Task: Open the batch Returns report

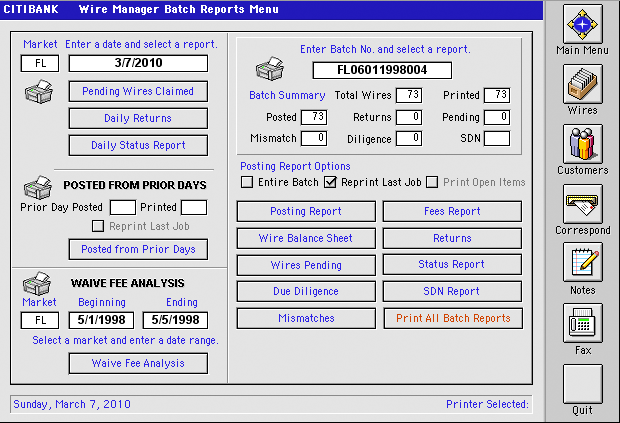Action: tap(452, 238)
